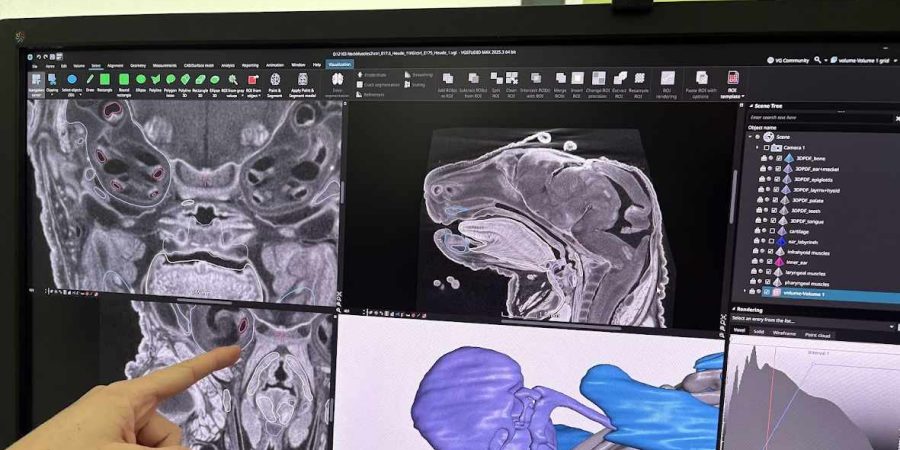The height and width of the screenshot is (450, 900).
Task: Click the ROI rendering icon
Action: [x=666, y=81]
